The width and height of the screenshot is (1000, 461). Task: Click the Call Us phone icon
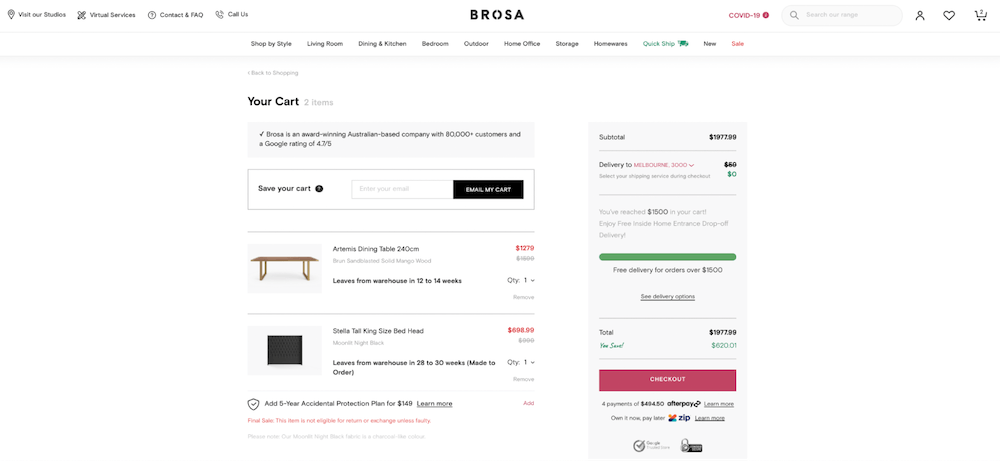click(219, 15)
